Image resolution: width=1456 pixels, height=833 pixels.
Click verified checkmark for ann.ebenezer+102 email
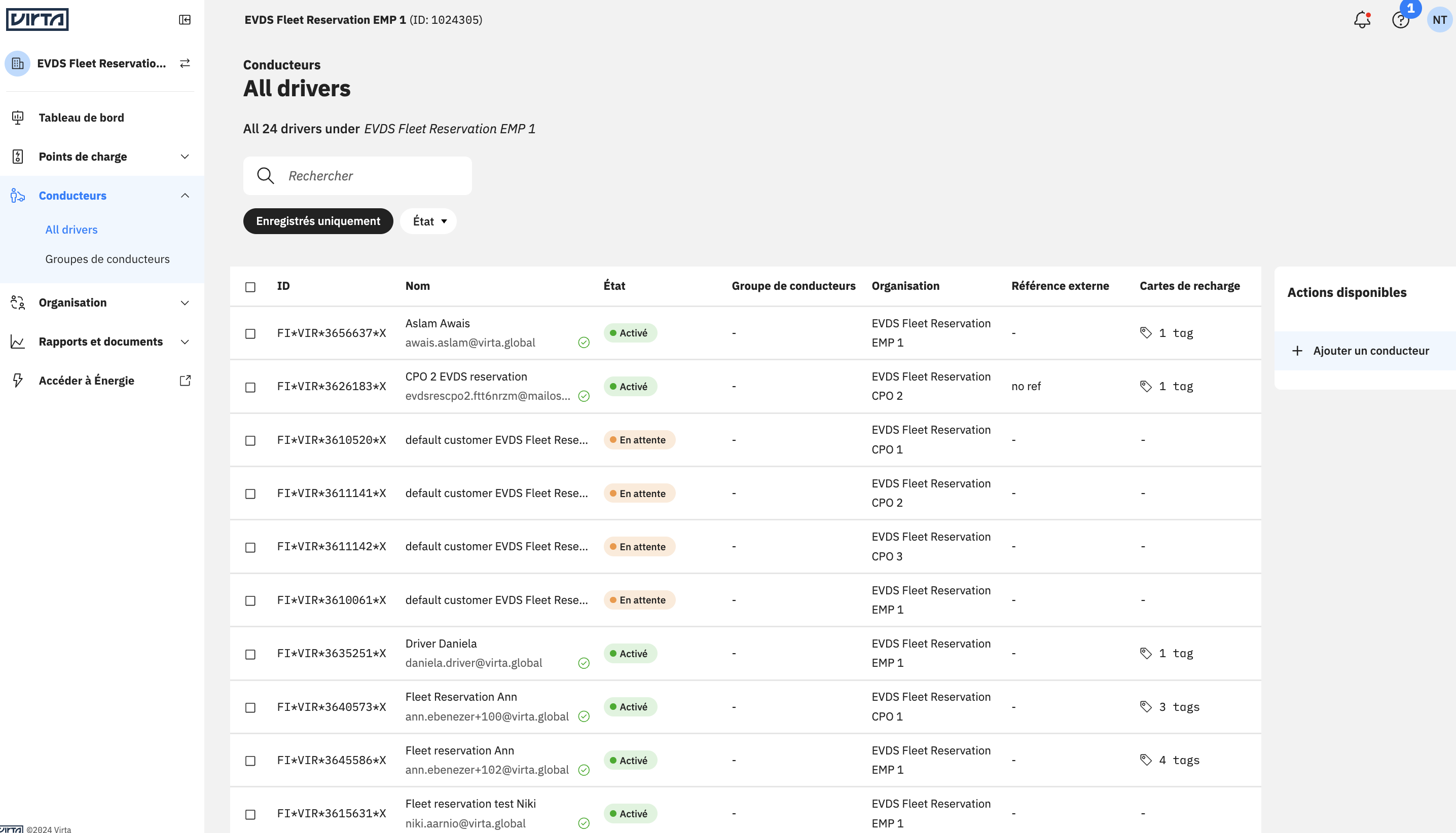(584, 770)
